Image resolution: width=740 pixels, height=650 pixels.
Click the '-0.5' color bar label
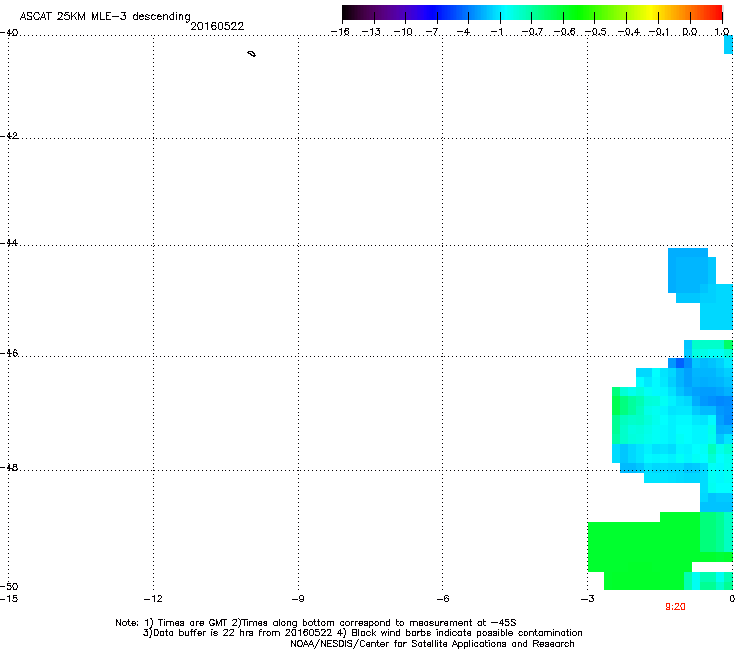click(595, 32)
